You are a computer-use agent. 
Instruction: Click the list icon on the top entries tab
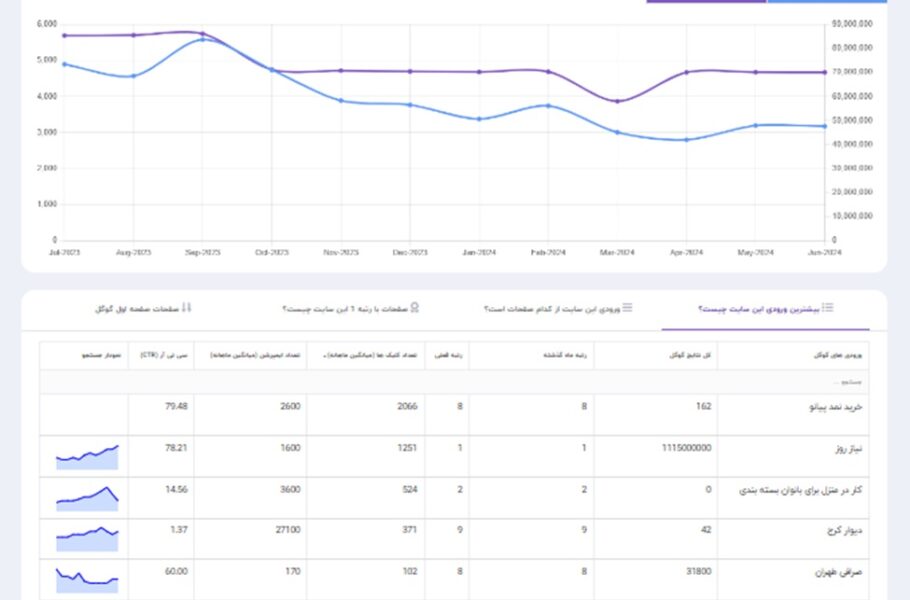click(828, 308)
